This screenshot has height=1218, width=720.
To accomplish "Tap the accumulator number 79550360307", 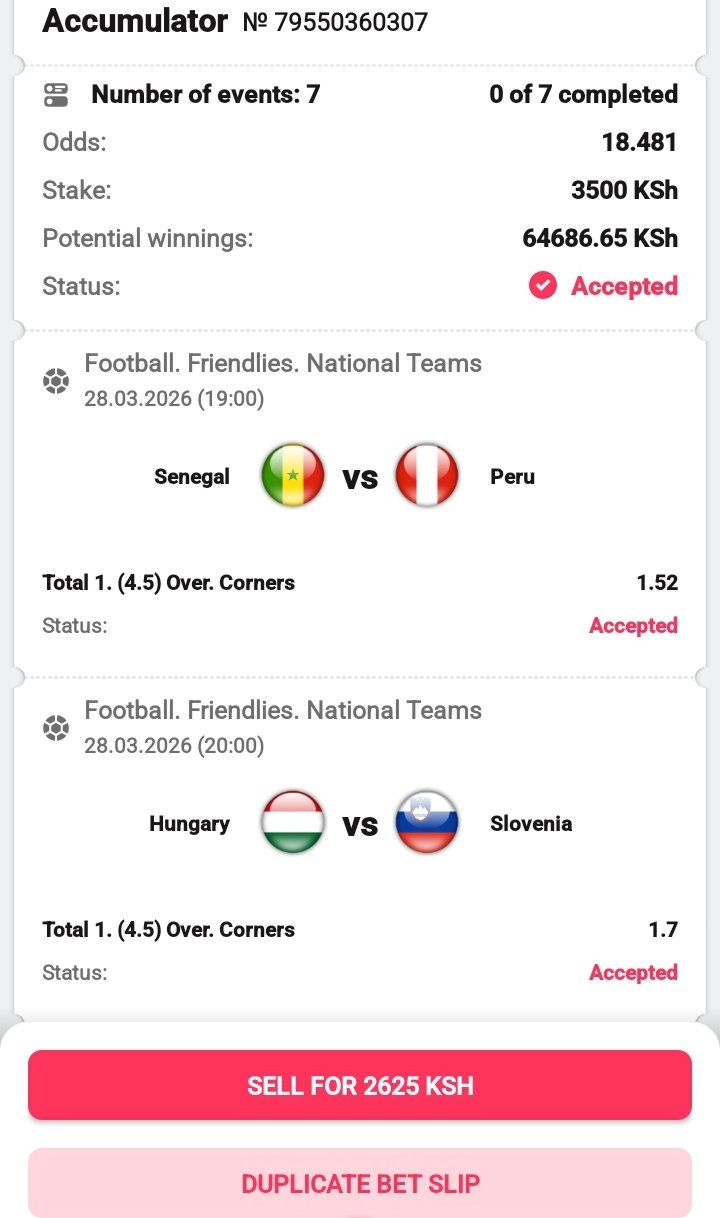I will point(335,22).
